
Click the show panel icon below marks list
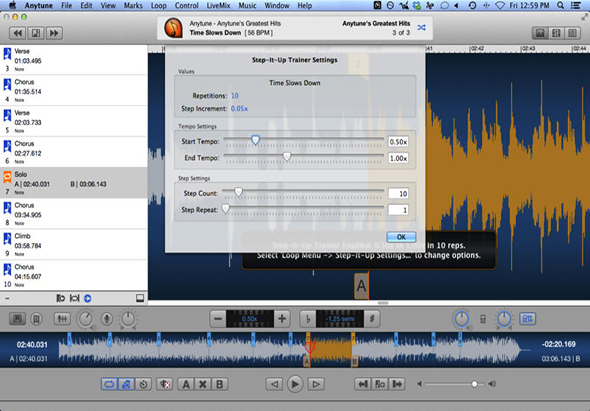(x=140, y=298)
